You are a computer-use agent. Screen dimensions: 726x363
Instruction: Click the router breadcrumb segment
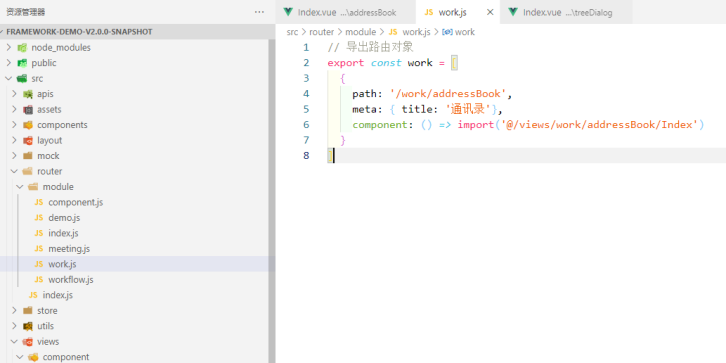click(x=321, y=32)
